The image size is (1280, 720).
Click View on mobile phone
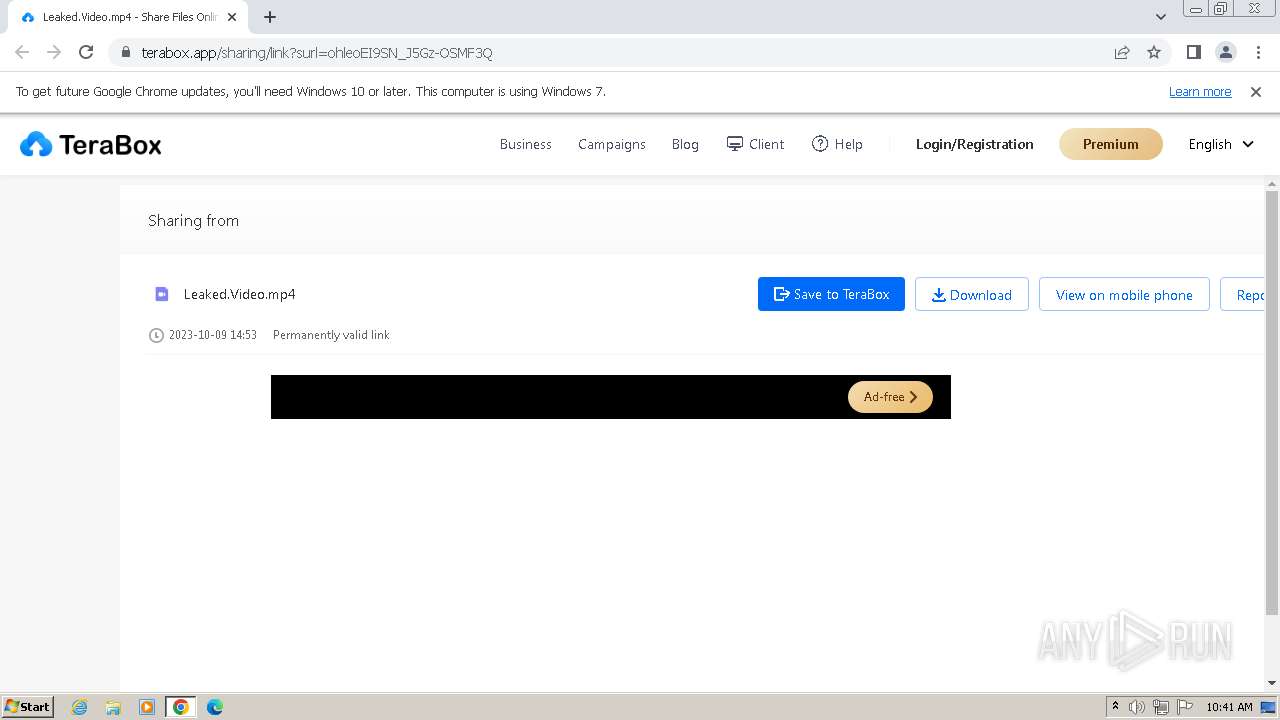click(x=1124, y=294)
